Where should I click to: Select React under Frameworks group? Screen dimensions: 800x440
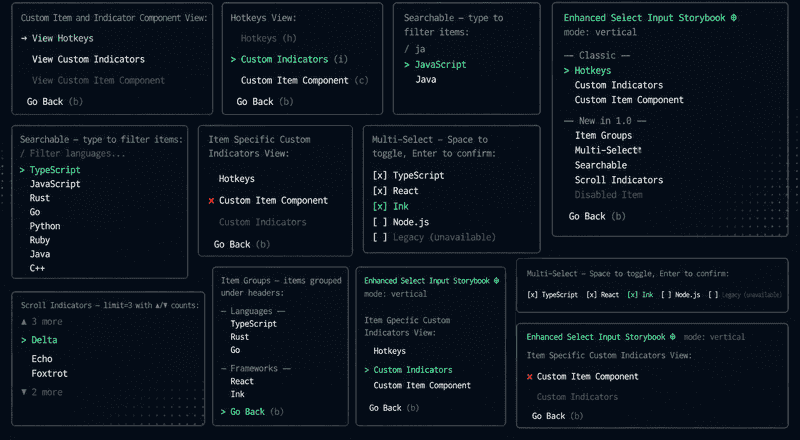[241, 381]
